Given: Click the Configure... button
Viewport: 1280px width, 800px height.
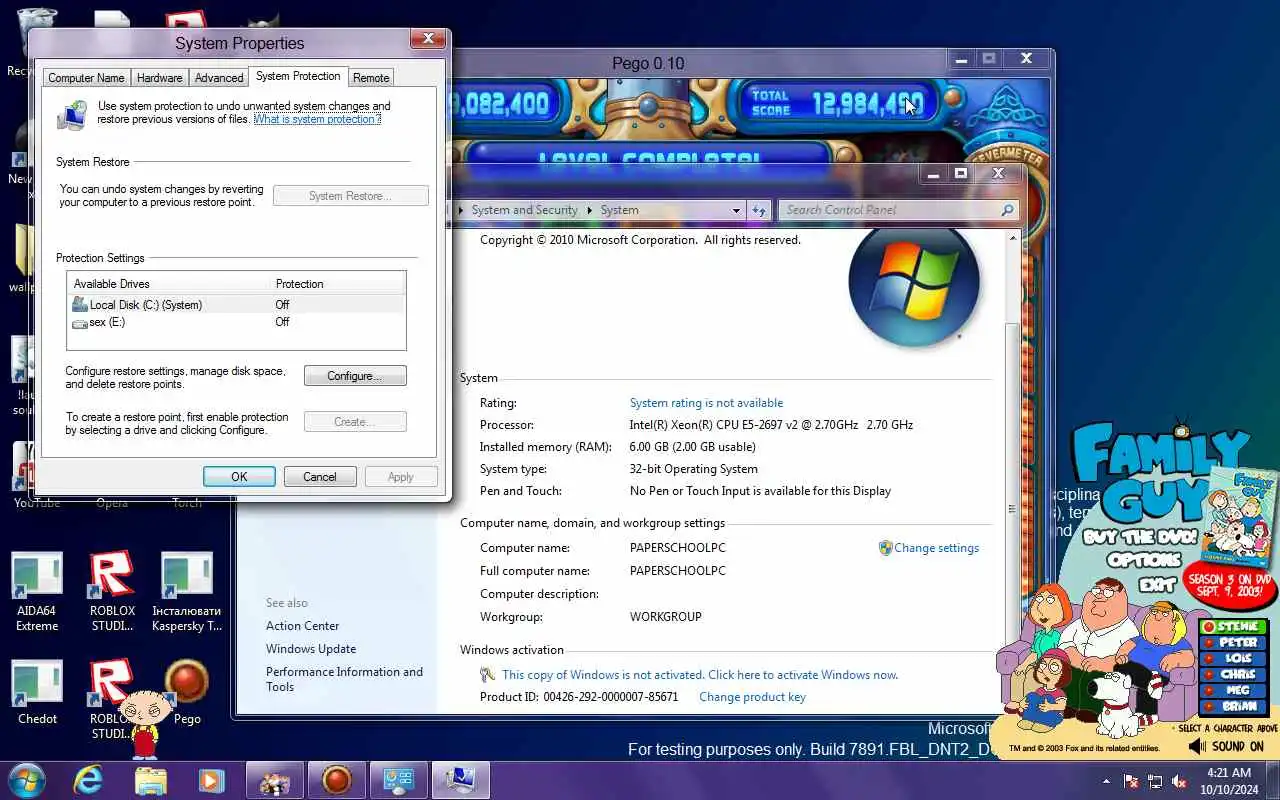Looking at the screenshot, I should [x=355, y=376].
